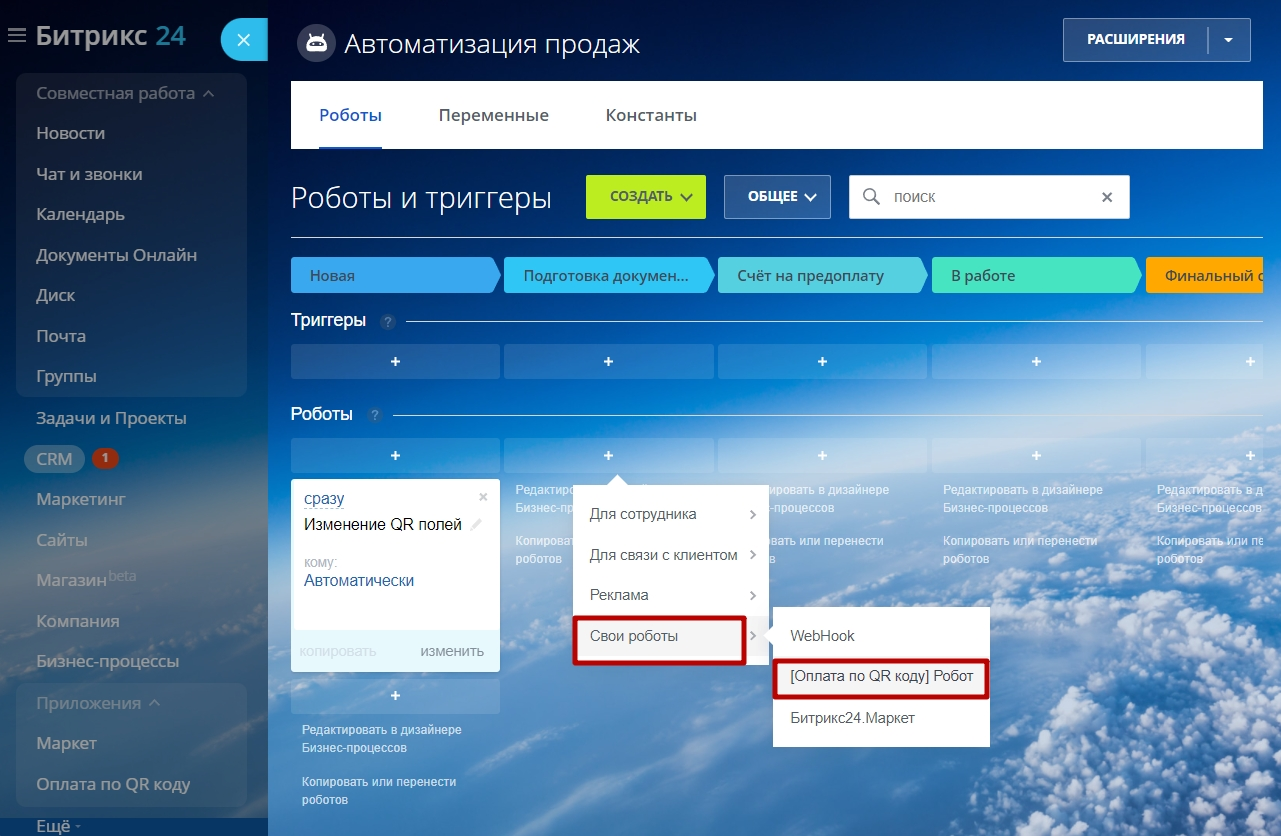Toggle the hamburger menu beside Битрикс 24
The height and width of the screenshot is (836, 1281).
coord(16,36)
